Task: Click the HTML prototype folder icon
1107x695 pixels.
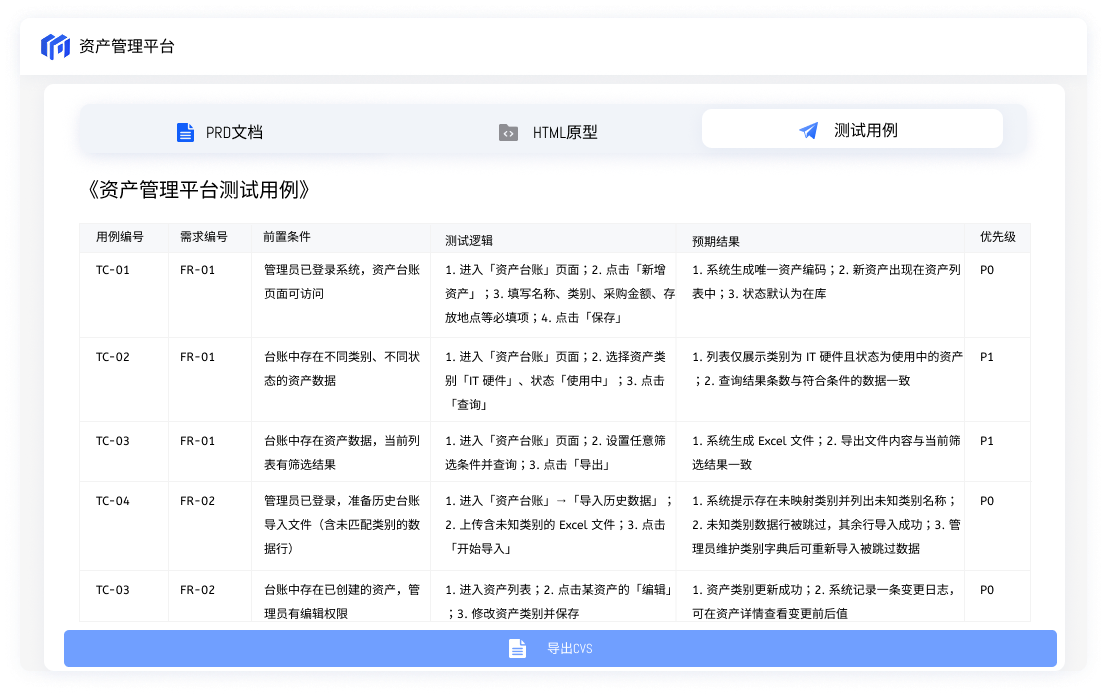Action: coord(508,132)
